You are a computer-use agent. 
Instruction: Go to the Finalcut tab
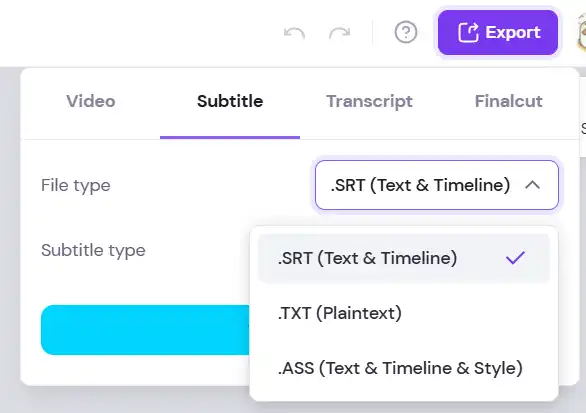click(x=508, y=101)
